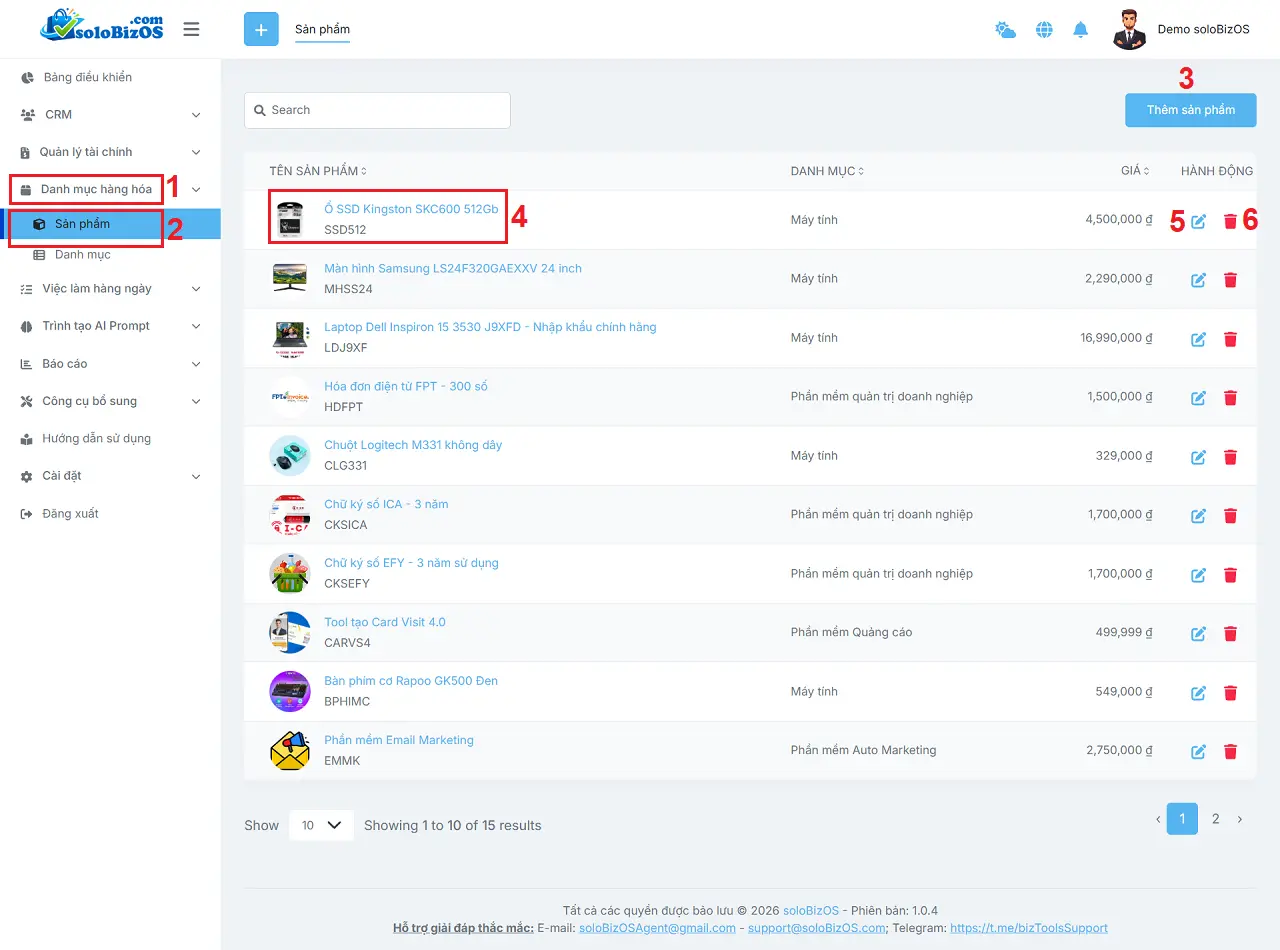Edit the Laptop Dell Inspiron product
The width and height of the screenshot is (1280, 950).
pos(1198,339)
